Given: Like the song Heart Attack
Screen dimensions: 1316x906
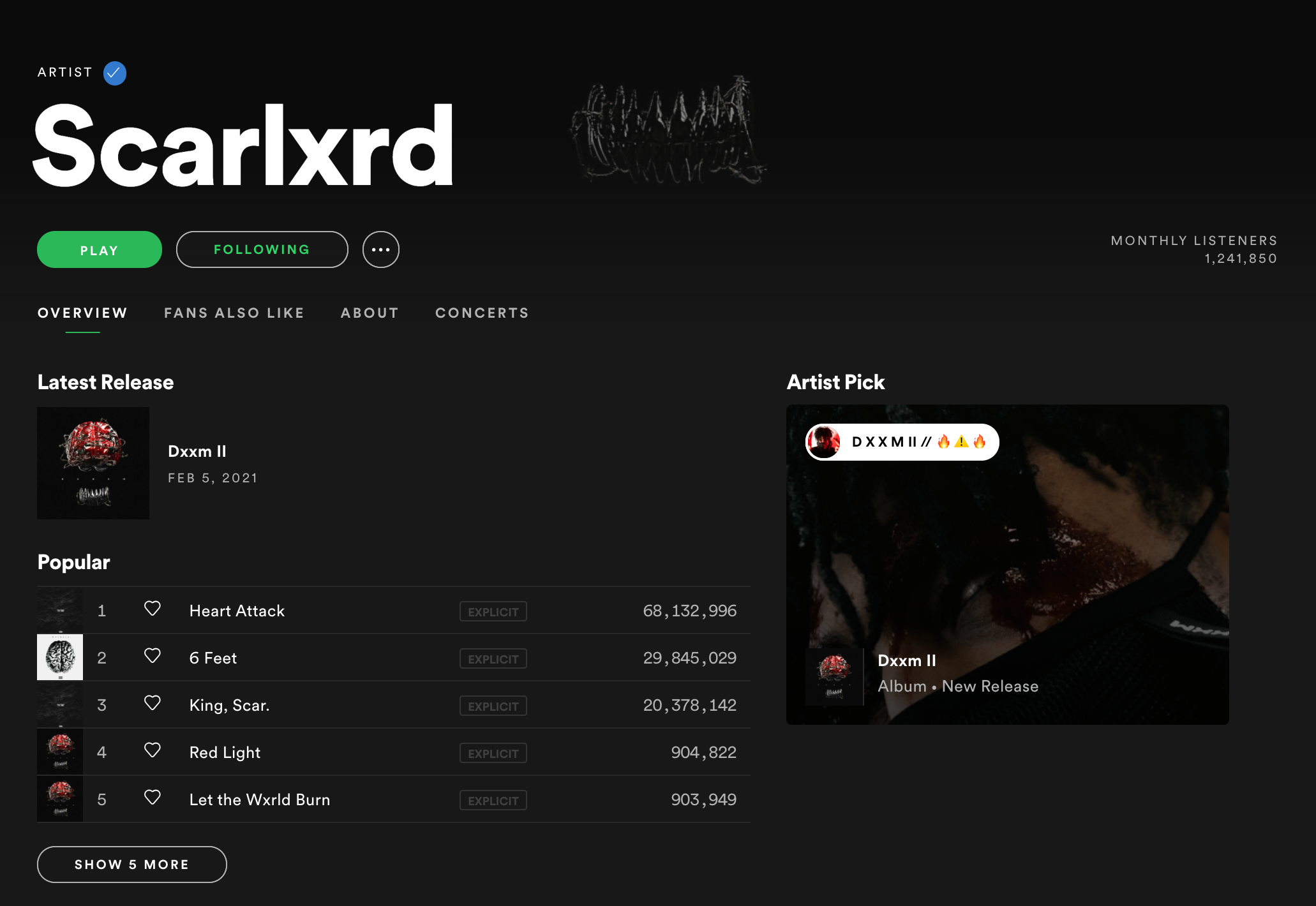Looking at the screenshot, I should (x=152, y=609).
